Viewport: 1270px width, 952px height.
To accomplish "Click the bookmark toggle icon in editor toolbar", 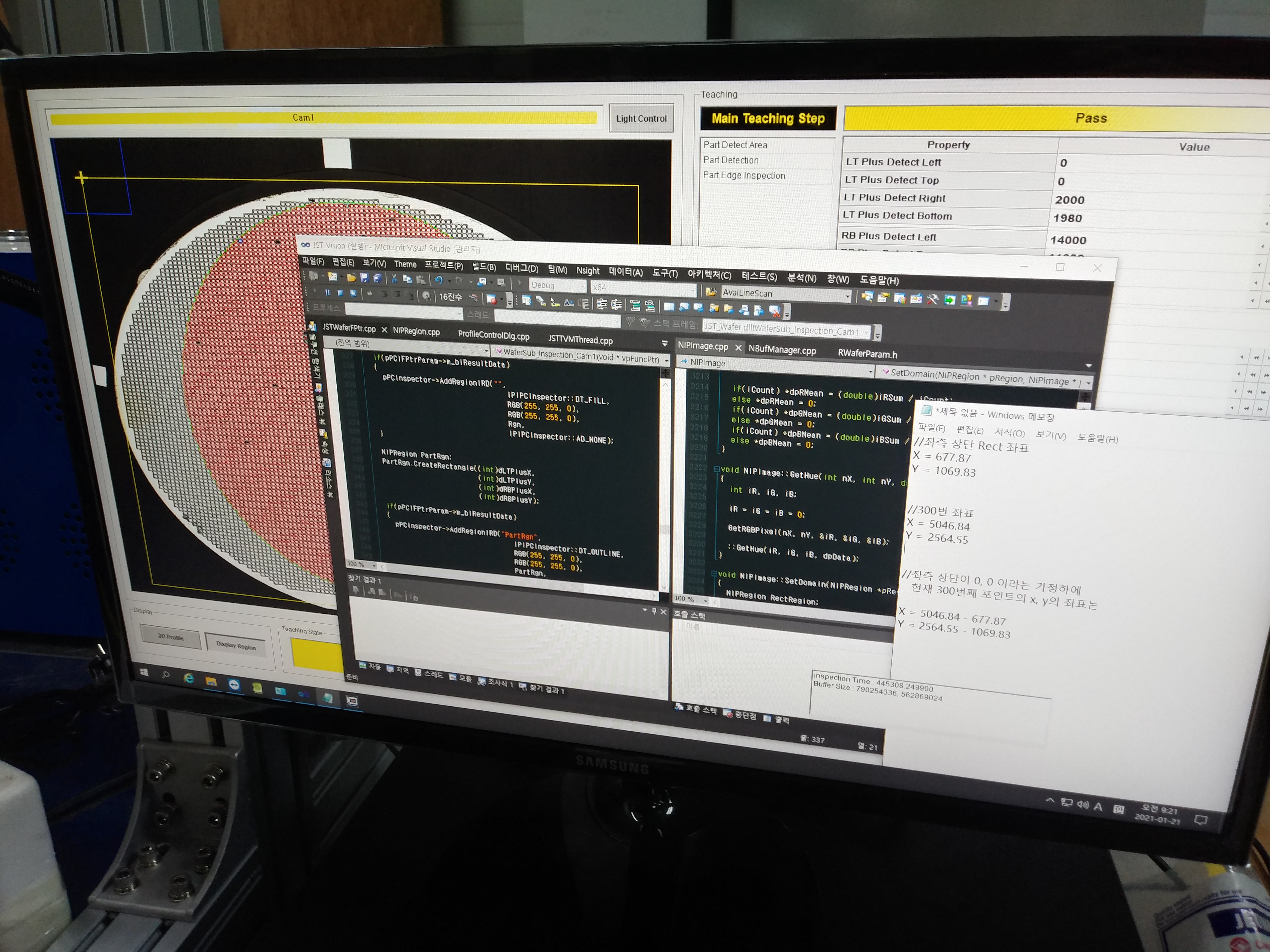I will [669, 307].
